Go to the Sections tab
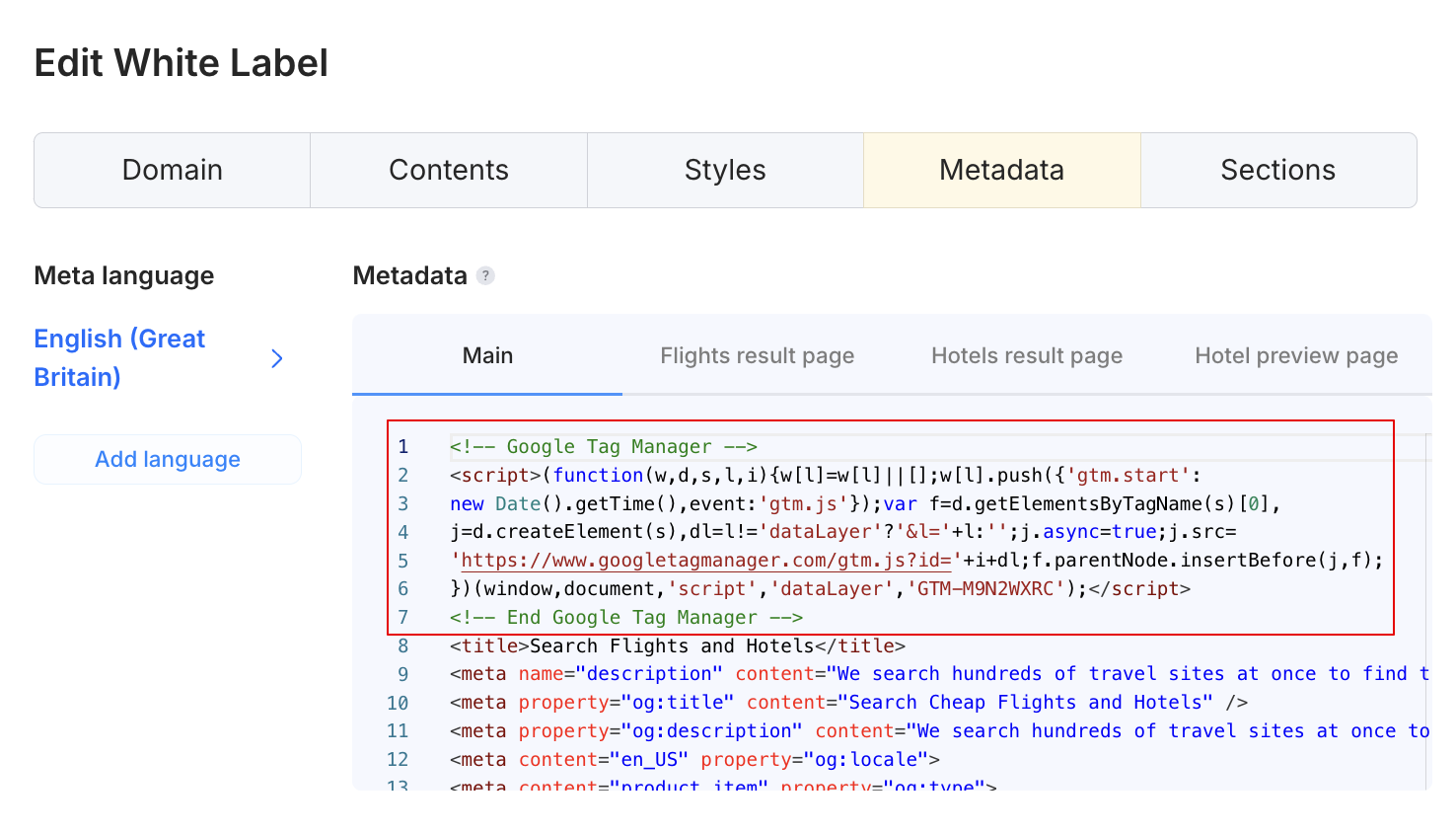The width and height of the screenshot is (1456, 833). tap(1278, 170)
